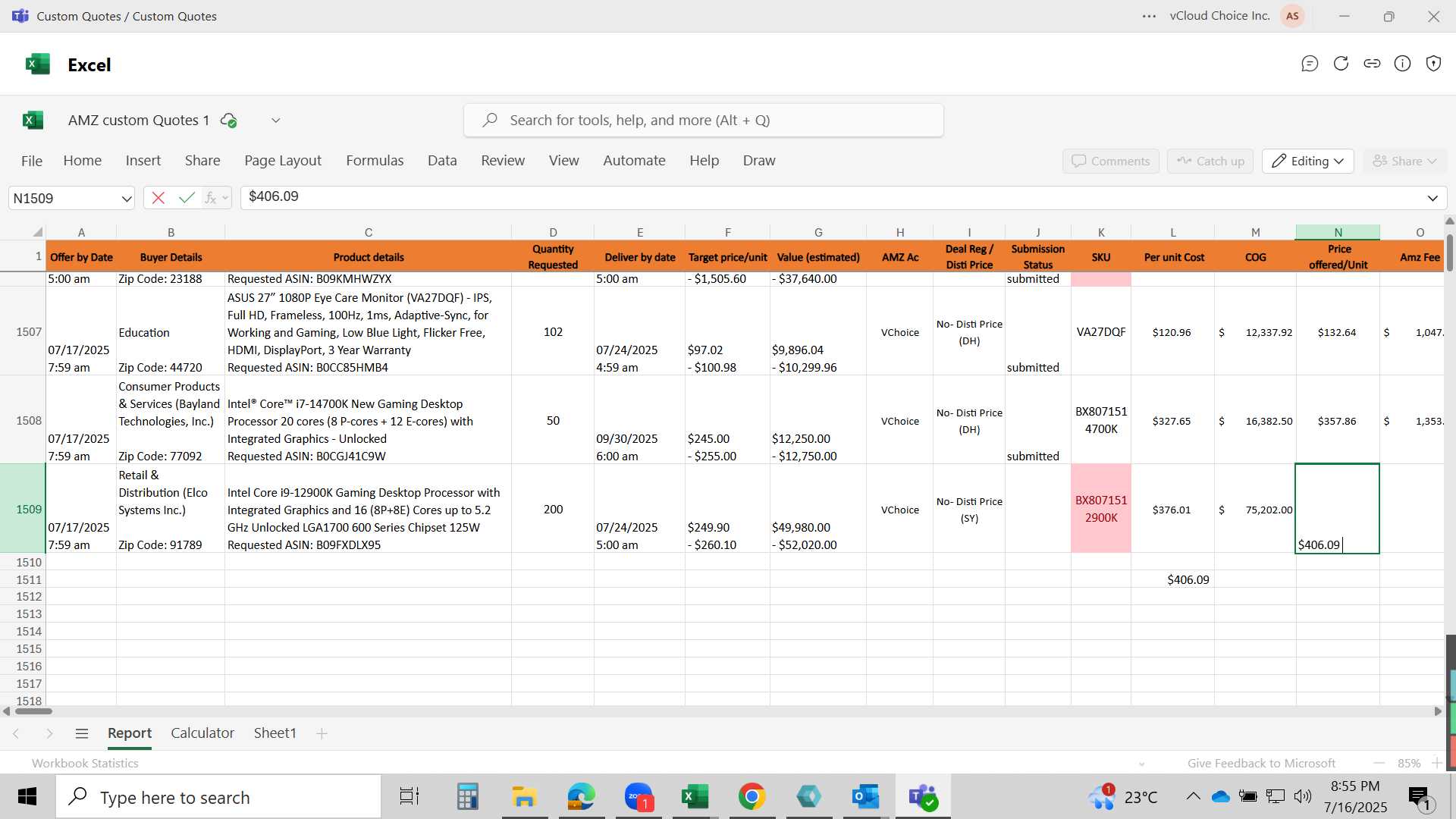Open Calculator from the taskbar
Screen dimensions: 1456x819
[x=467, y=797]
